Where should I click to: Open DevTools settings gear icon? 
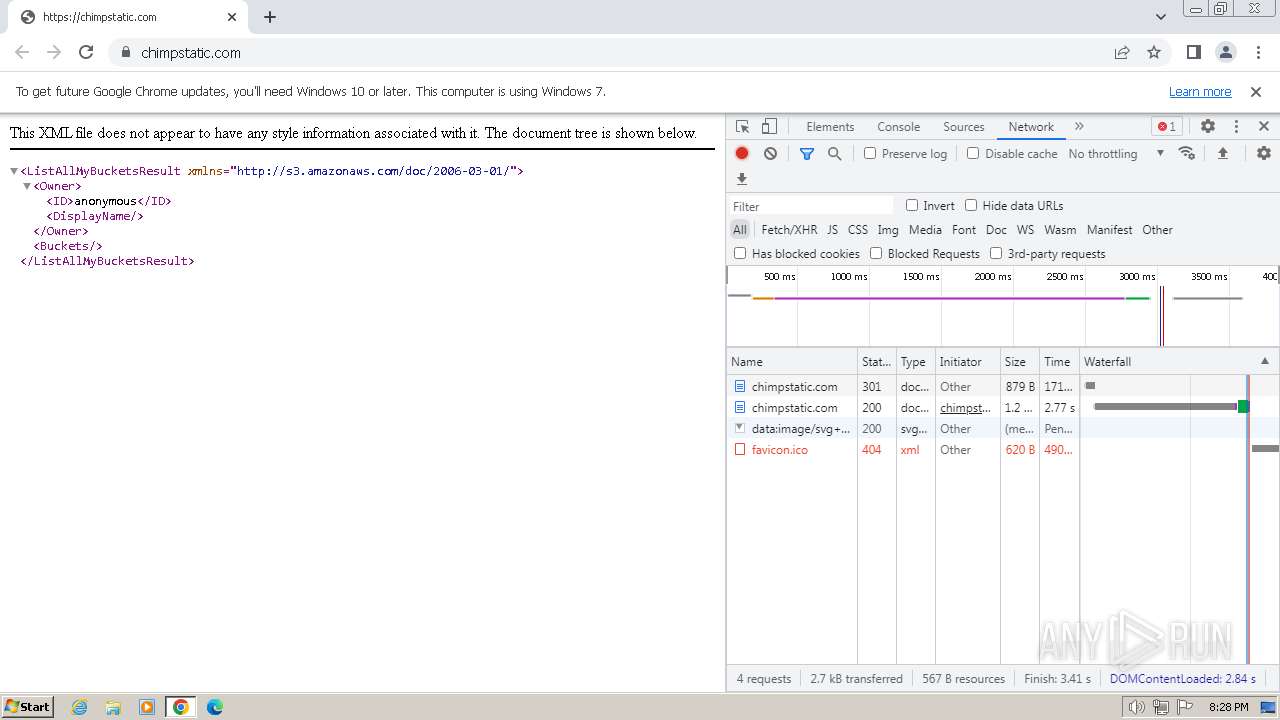1208,127
